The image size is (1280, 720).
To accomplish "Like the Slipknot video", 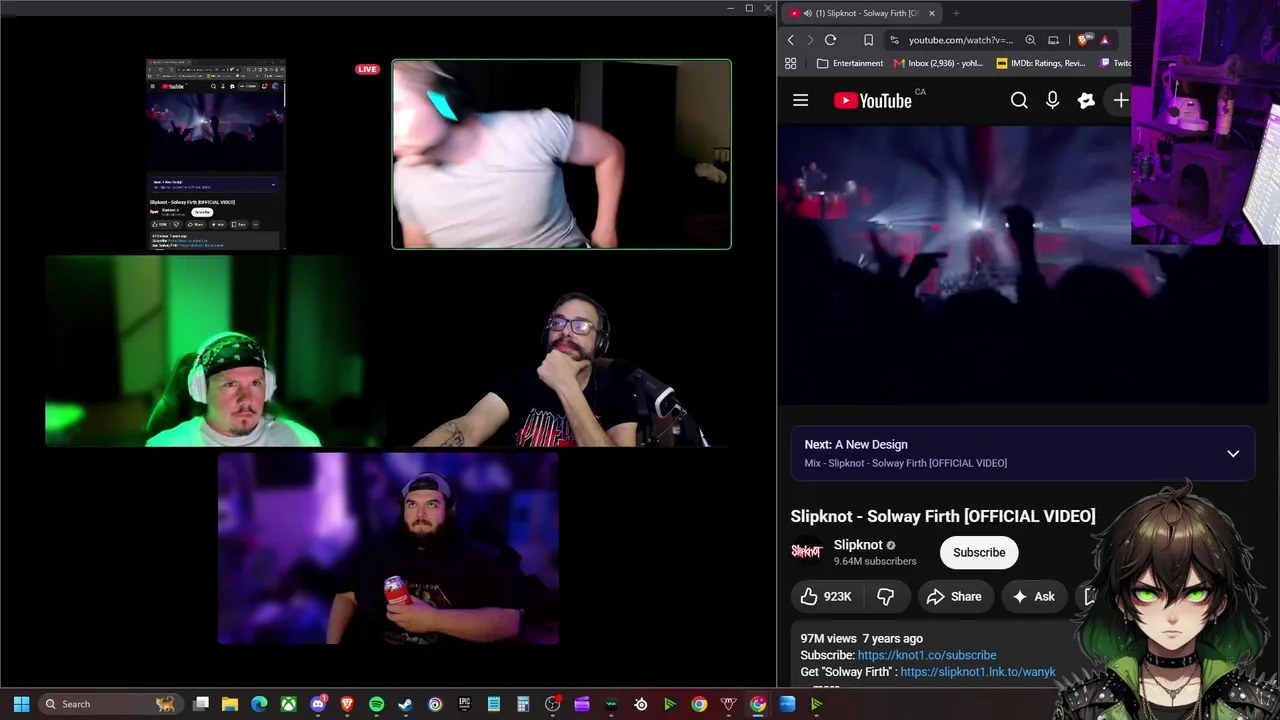I will click(x=826, y=596).
